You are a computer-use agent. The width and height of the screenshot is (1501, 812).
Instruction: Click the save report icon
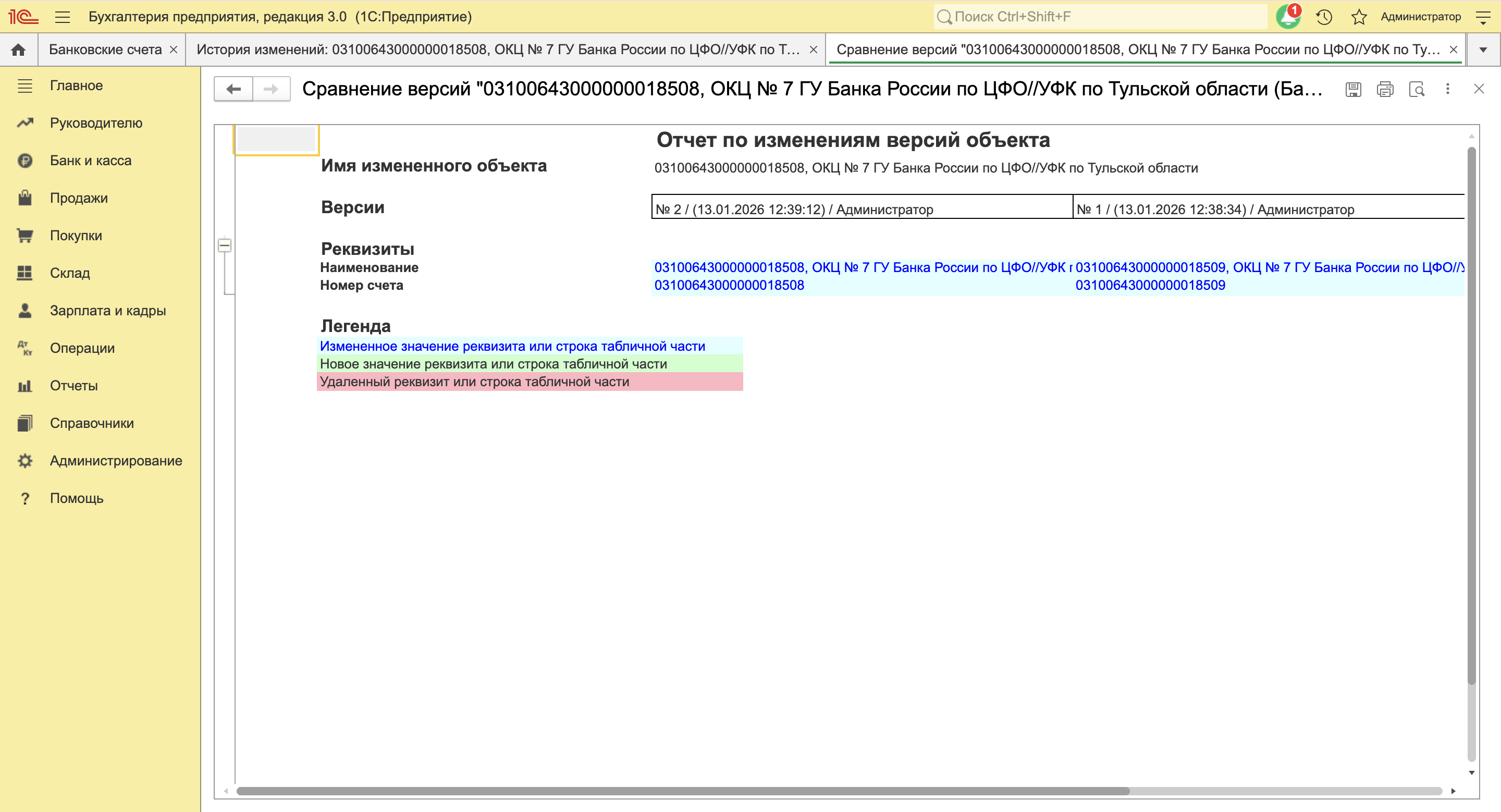click(1353, 89)
